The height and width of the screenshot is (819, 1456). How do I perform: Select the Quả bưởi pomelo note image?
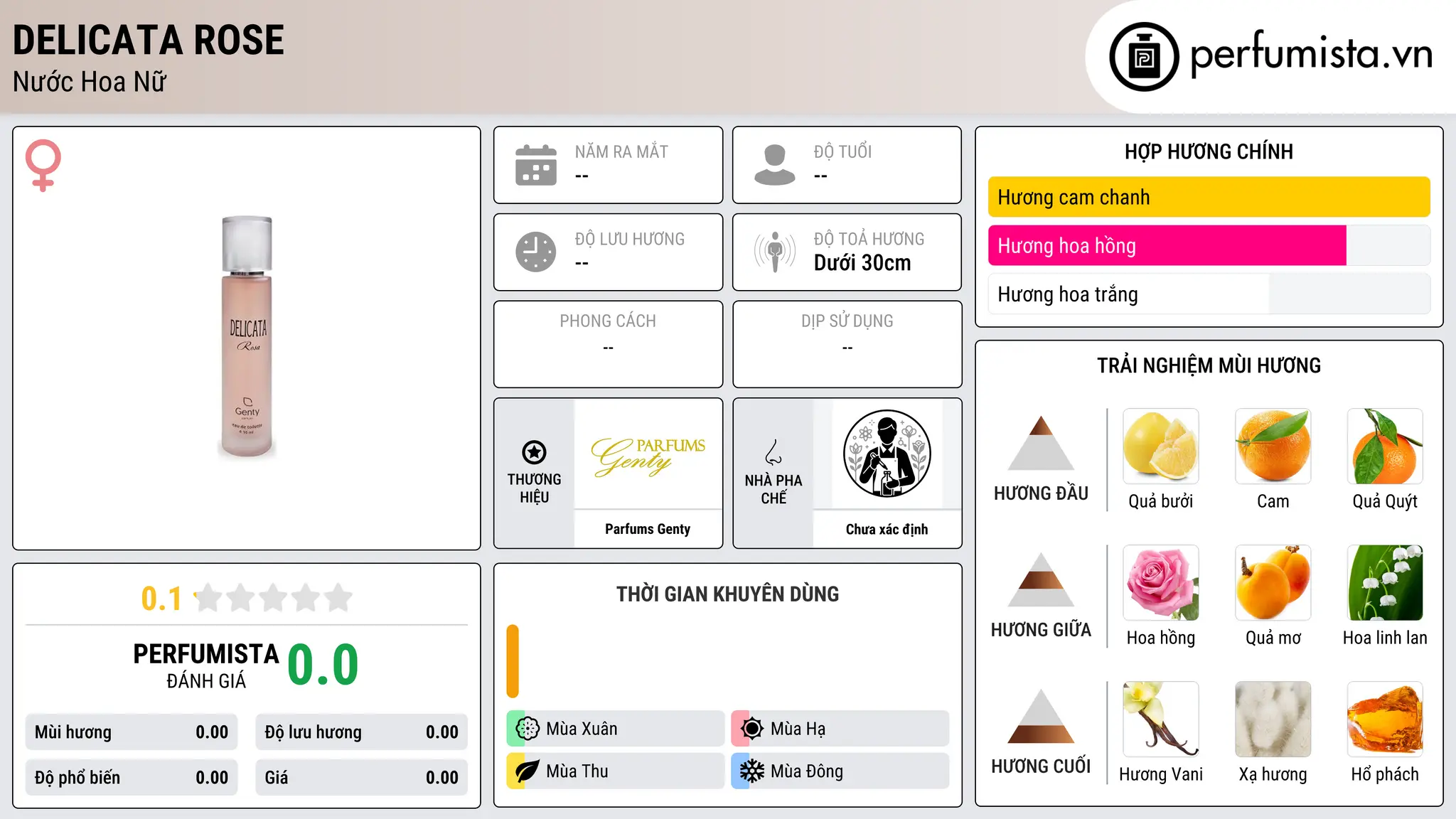tap(1161, 446)
